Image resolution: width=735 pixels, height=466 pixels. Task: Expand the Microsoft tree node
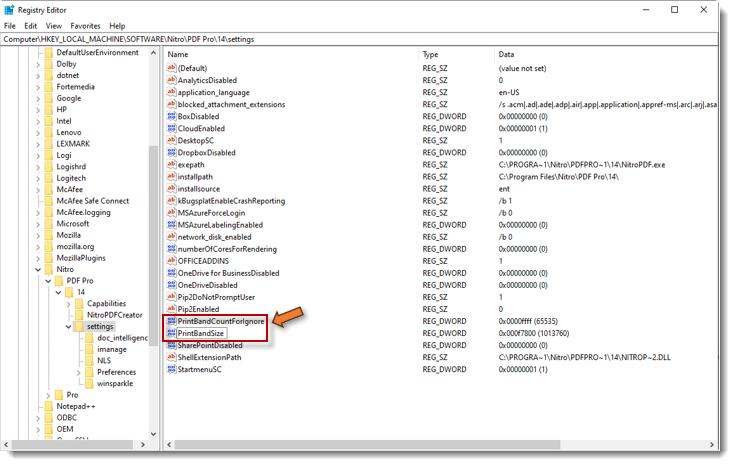click(38, 224)
